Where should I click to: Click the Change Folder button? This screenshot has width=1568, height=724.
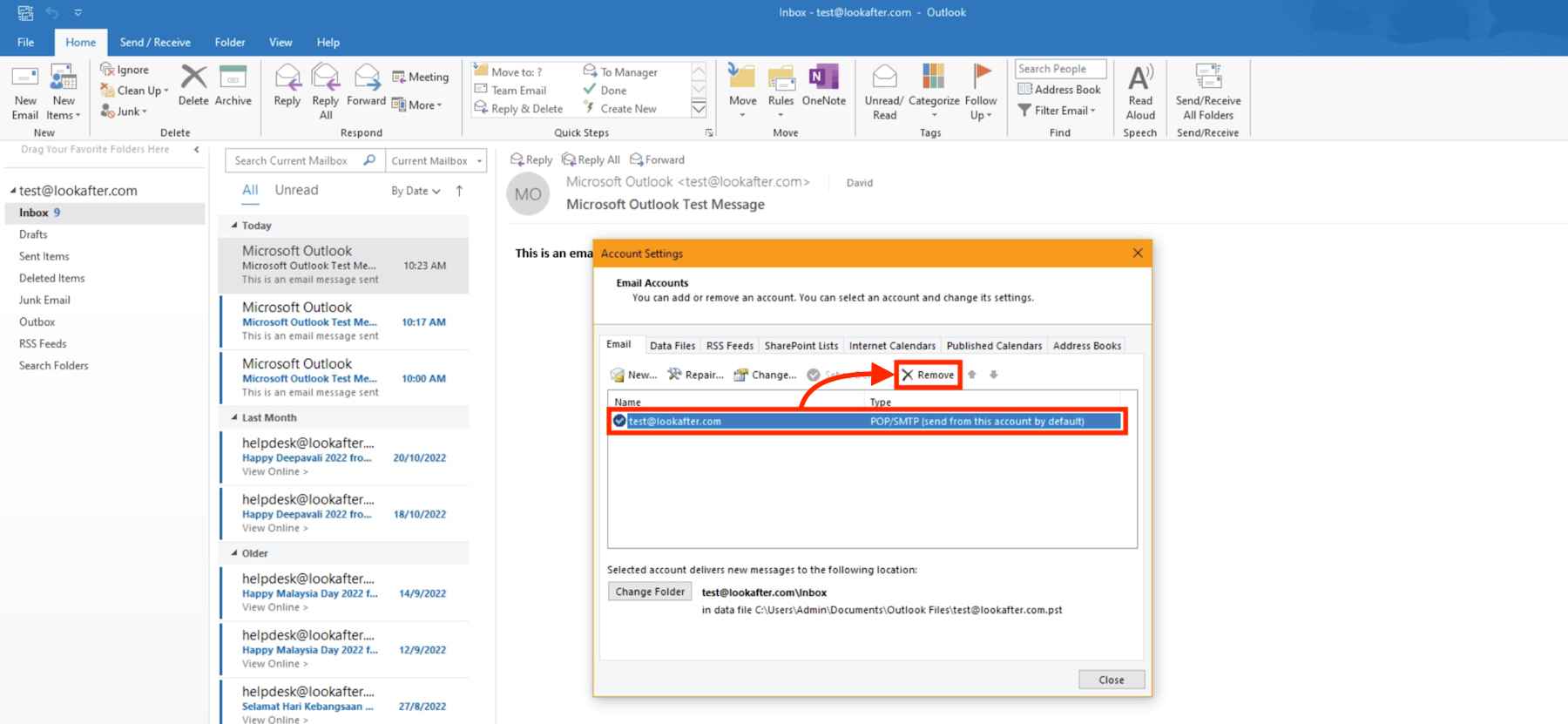650,592
